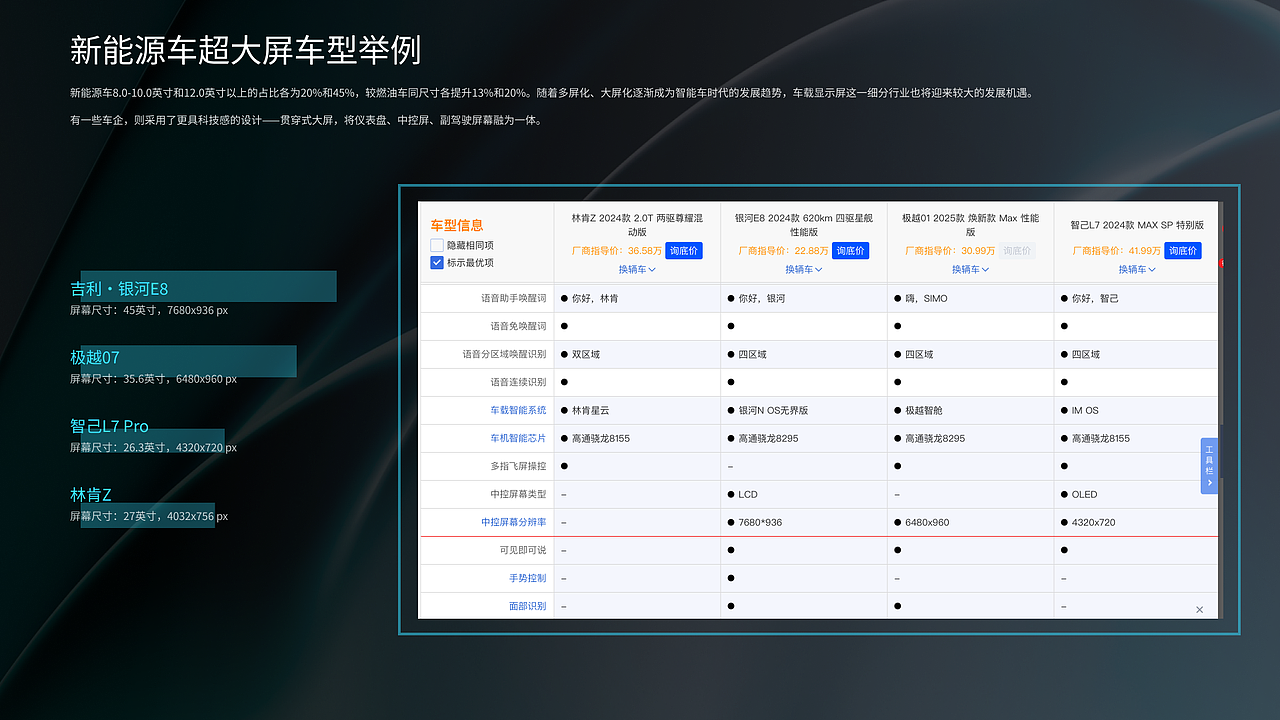The image size is (1280, 720).
Task: Click 询底价 for 林肯Z 2024款
Action: tap(684, 251)
